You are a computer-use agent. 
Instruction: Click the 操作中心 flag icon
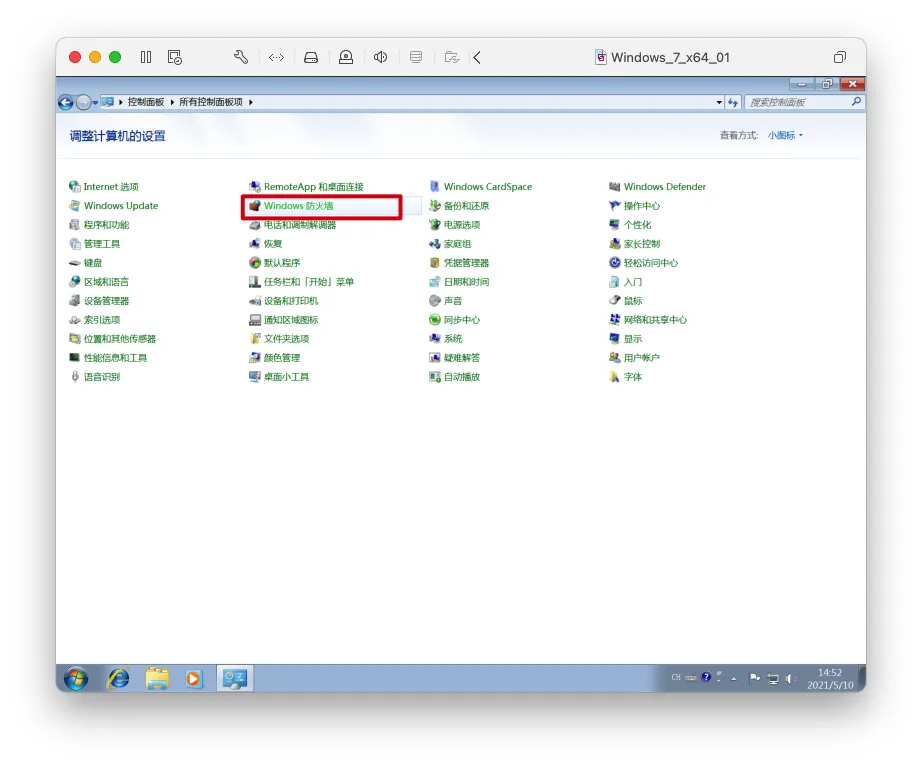(614, 206)
